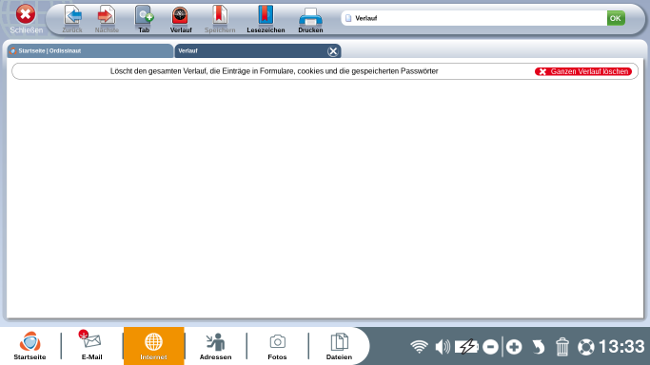Close the Verlauf tab
The image size is (650, 365).
click(332, 51)
